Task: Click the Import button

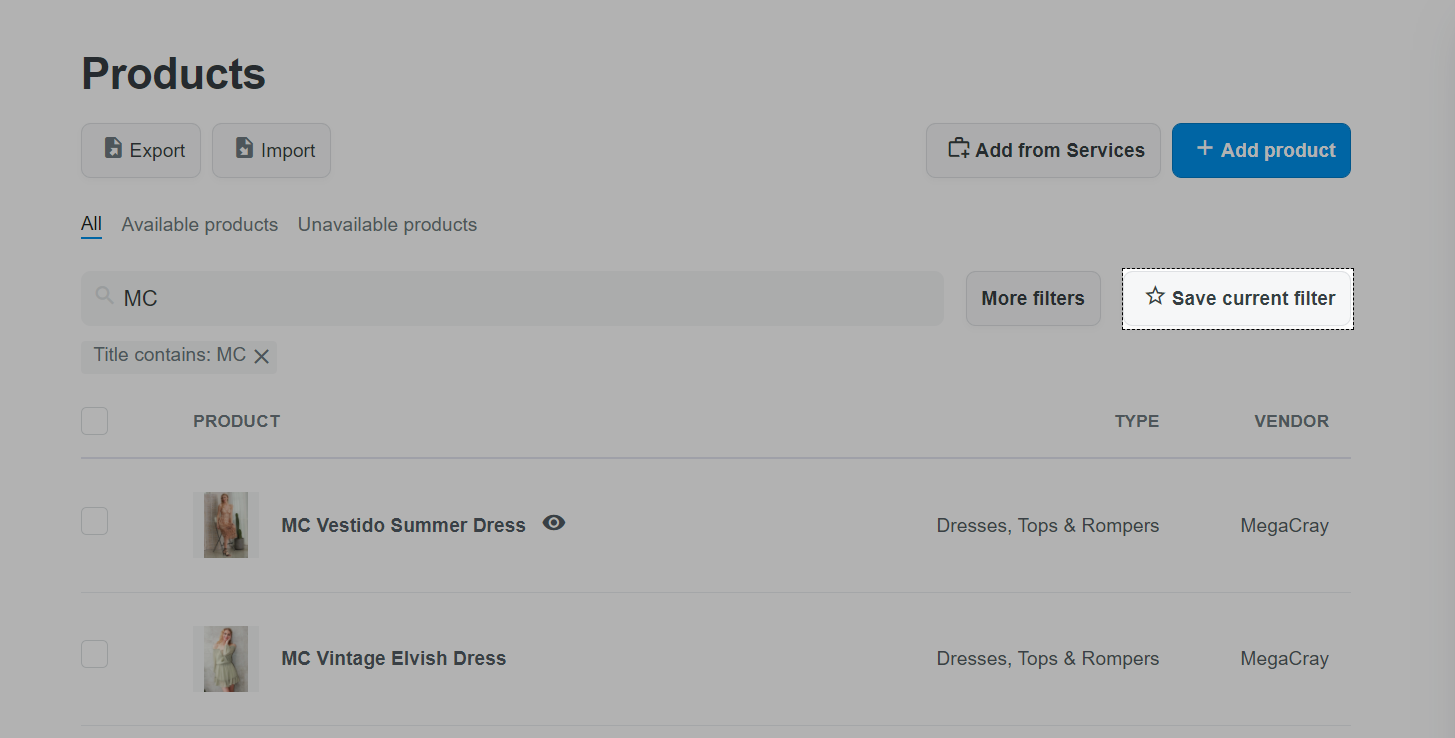Action: click(x=271, y=150)
